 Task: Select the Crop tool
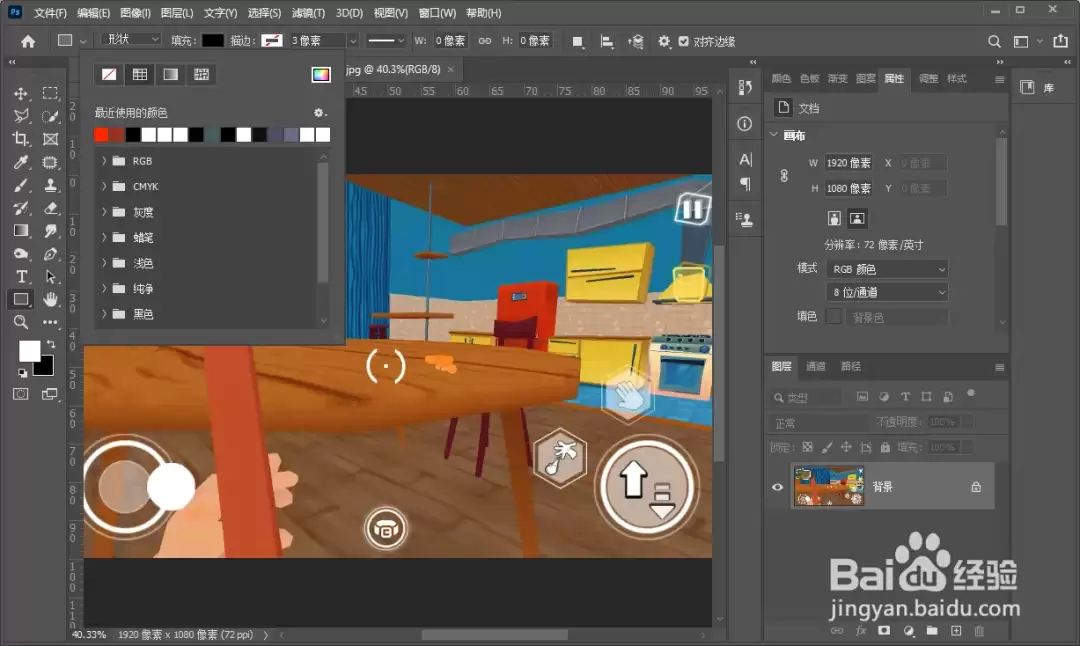coord(21,139)
